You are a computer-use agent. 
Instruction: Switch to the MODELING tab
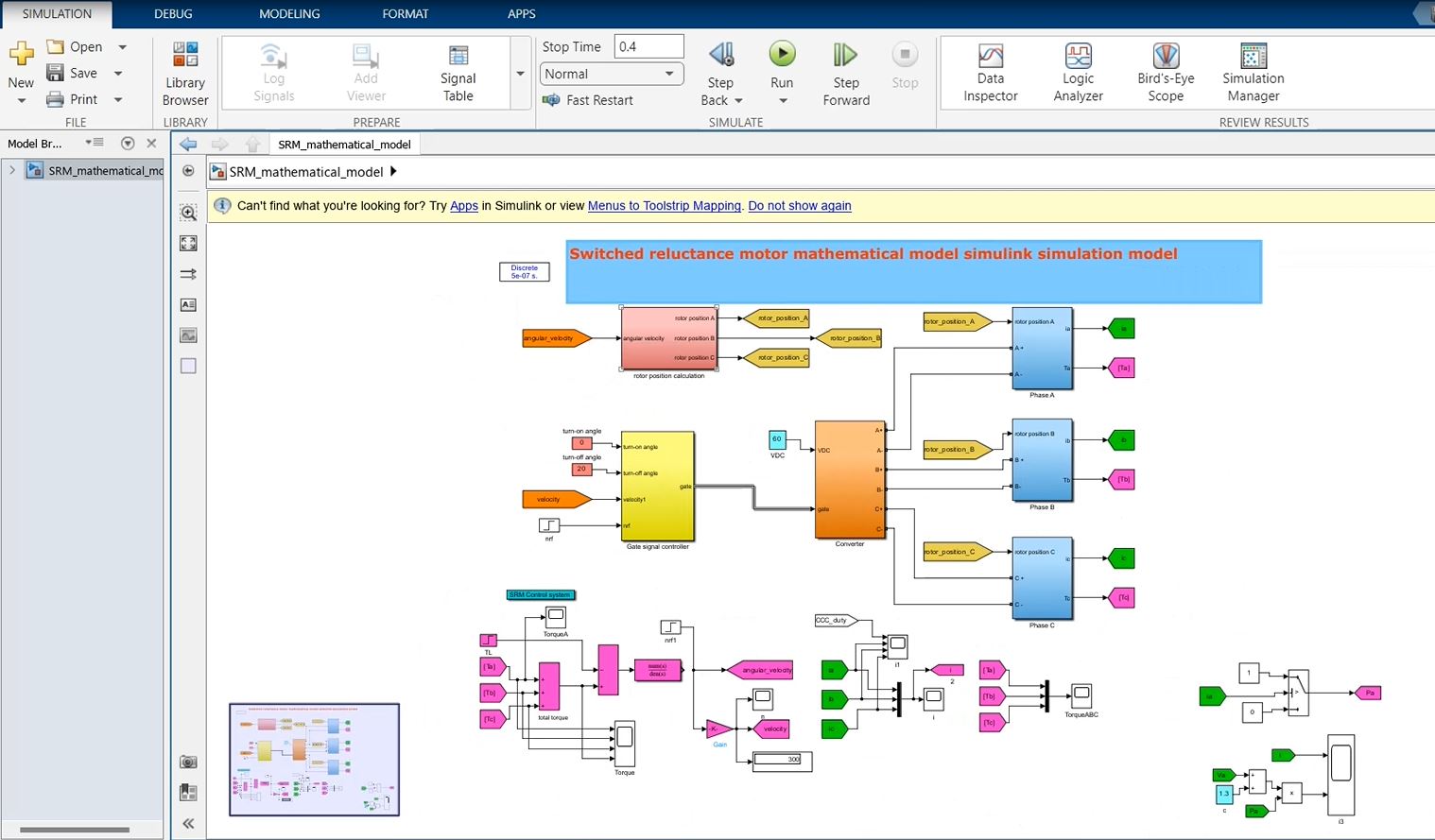click(x=289, y=14)
